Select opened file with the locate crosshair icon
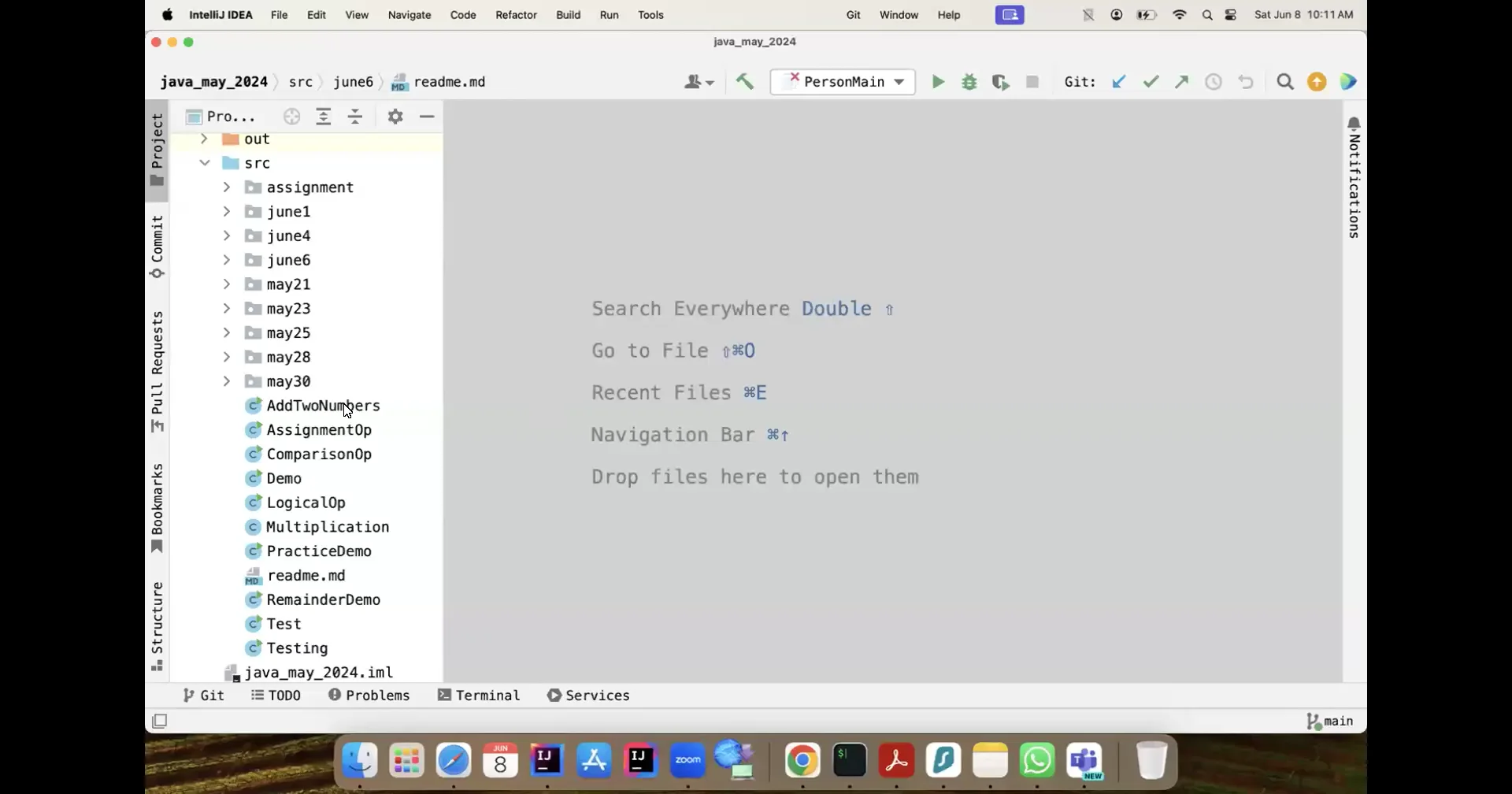The width and height of the screenshot is (1512, 794). 292,116
